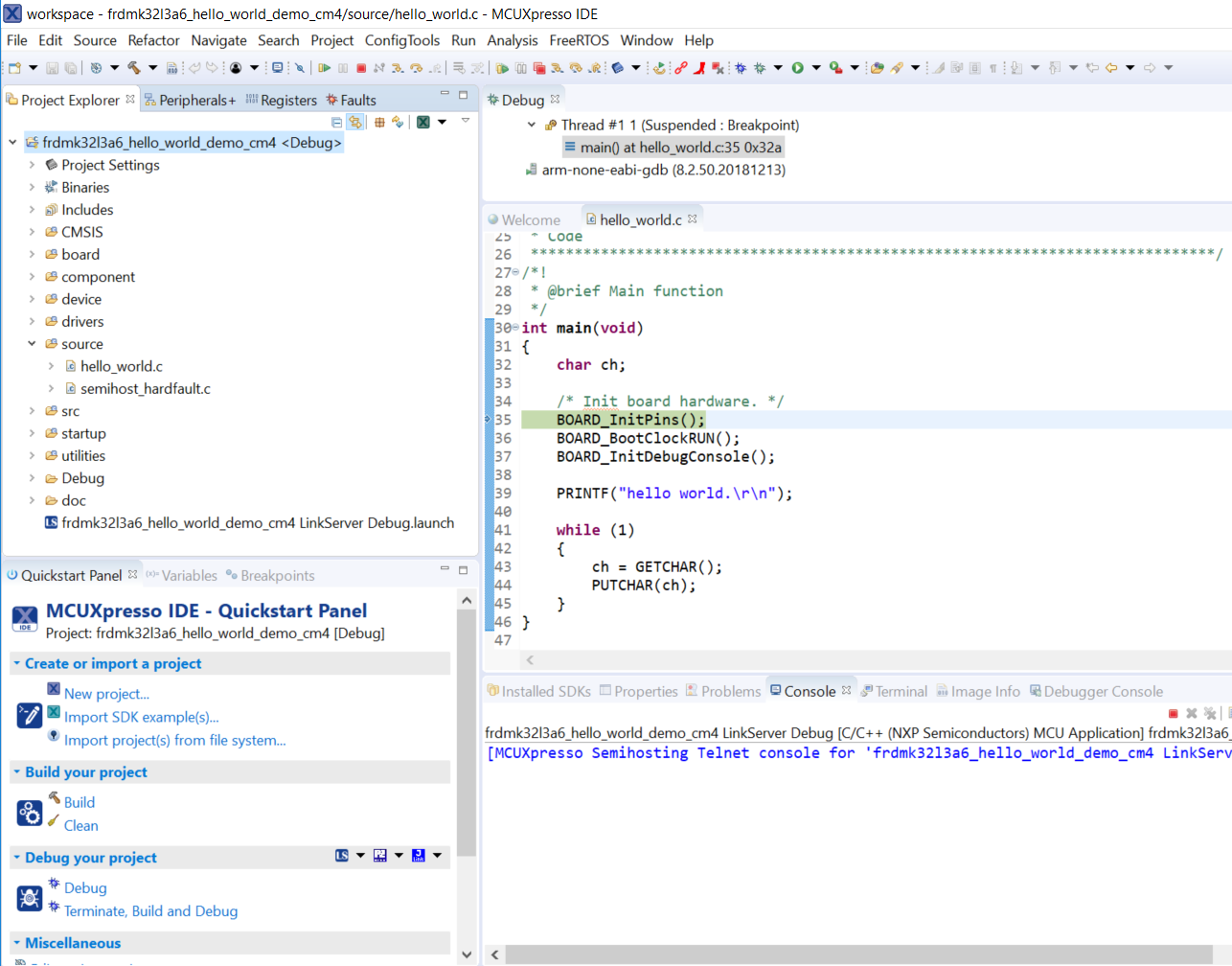The width and height of the screenshot is (1232, 966).
Task: Open Project Explorer view menu triangle
Action: pyautogui.click(x=466, y=121)
